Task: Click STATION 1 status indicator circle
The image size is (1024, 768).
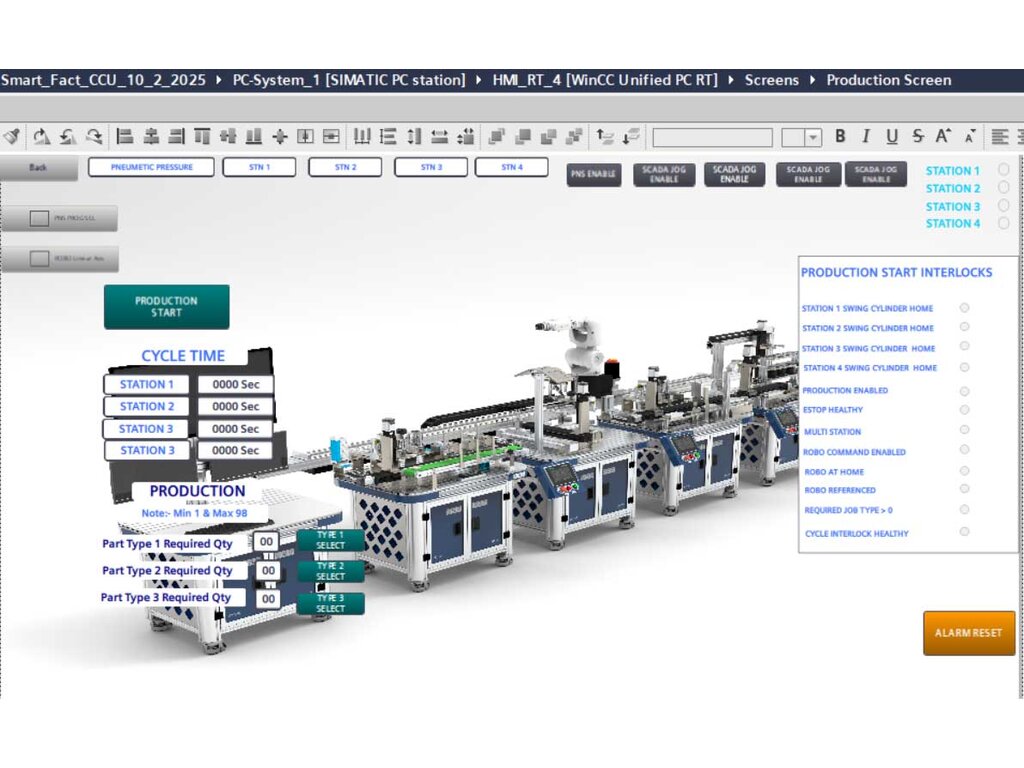Action: pyautogui.click(x=1004, y=170)
